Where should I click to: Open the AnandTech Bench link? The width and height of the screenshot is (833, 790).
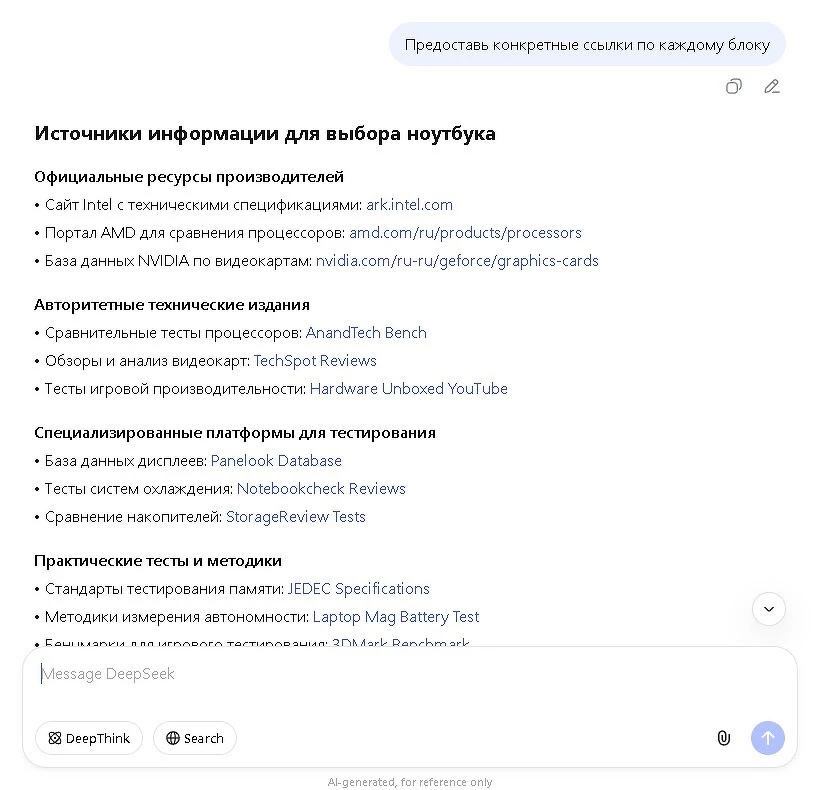click(366, 333)
